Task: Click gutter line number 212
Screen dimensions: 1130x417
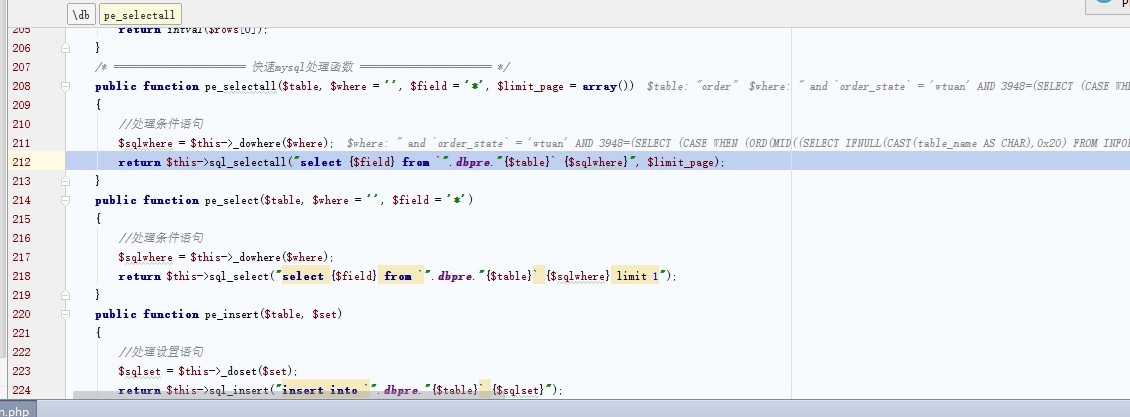Action: pos(22,162)
